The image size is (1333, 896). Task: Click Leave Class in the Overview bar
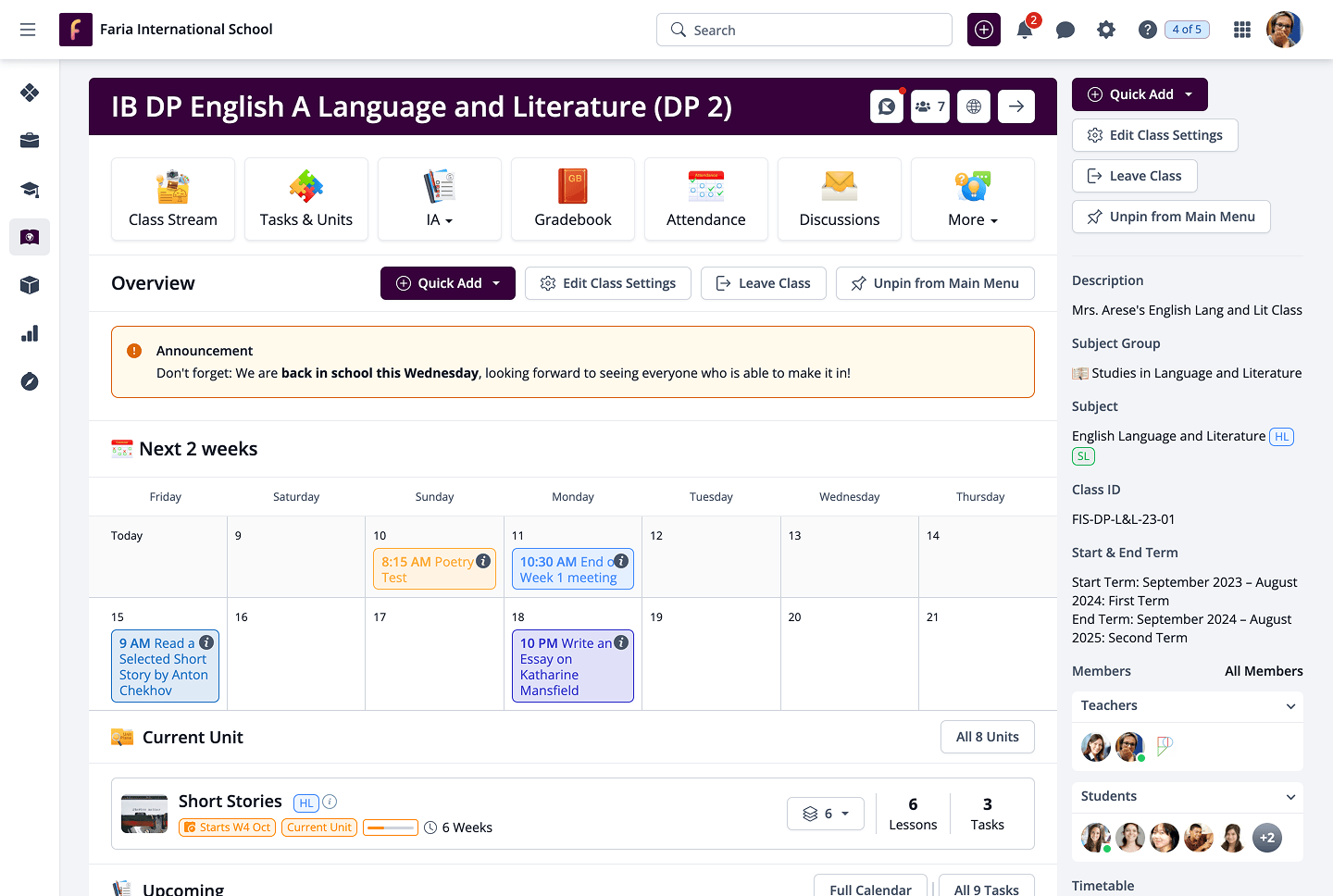pos(763,283)
